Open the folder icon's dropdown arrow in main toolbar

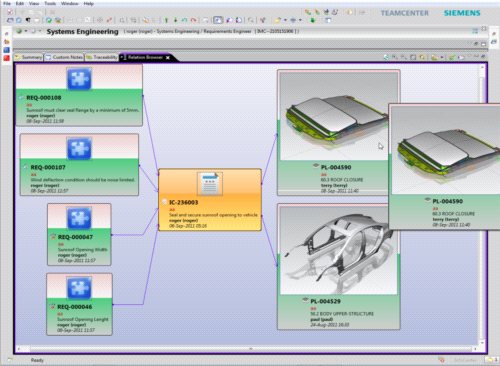point(285,20)
